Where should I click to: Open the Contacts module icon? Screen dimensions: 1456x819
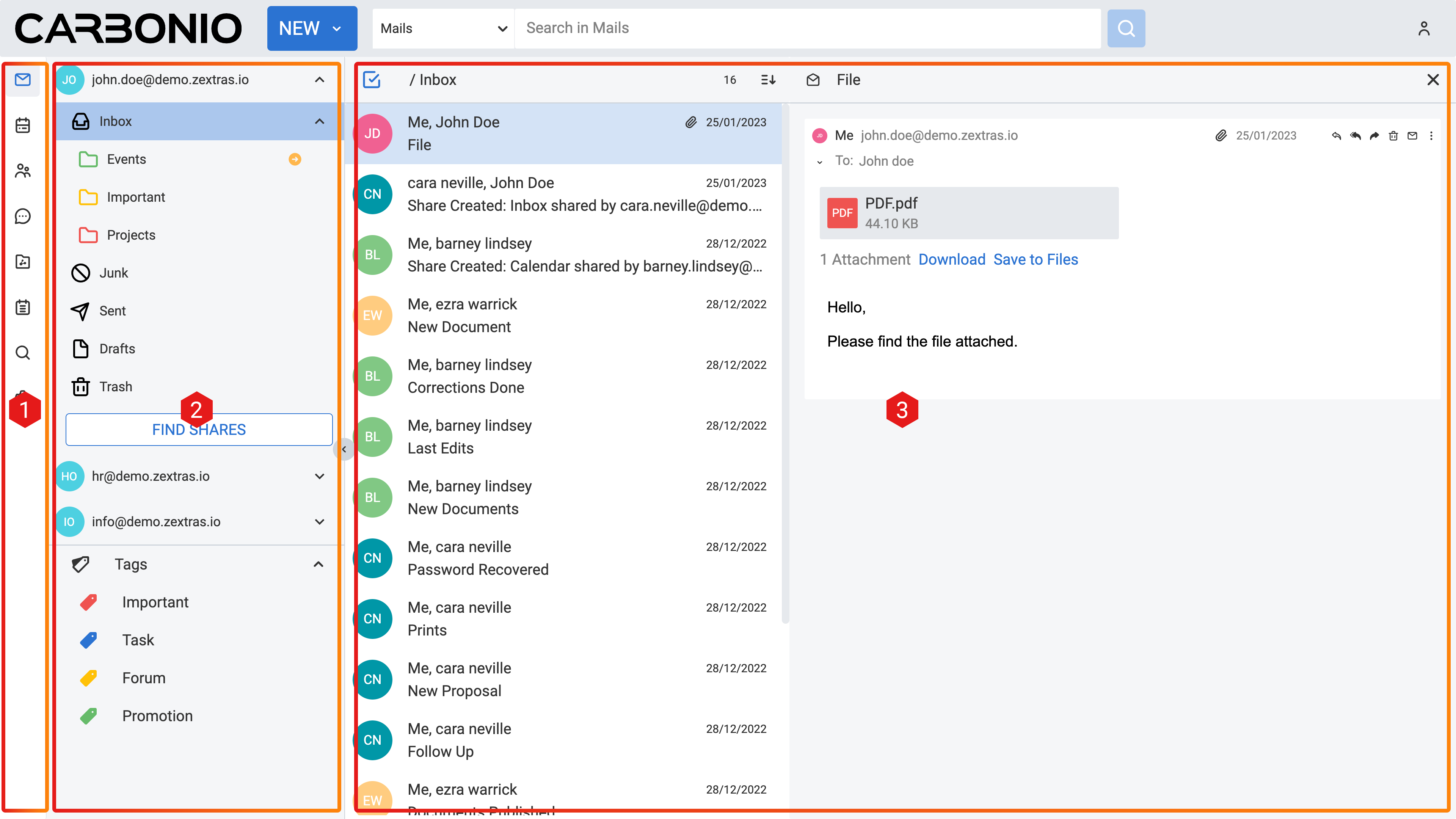pyautogui.click(x=23, y=171)
